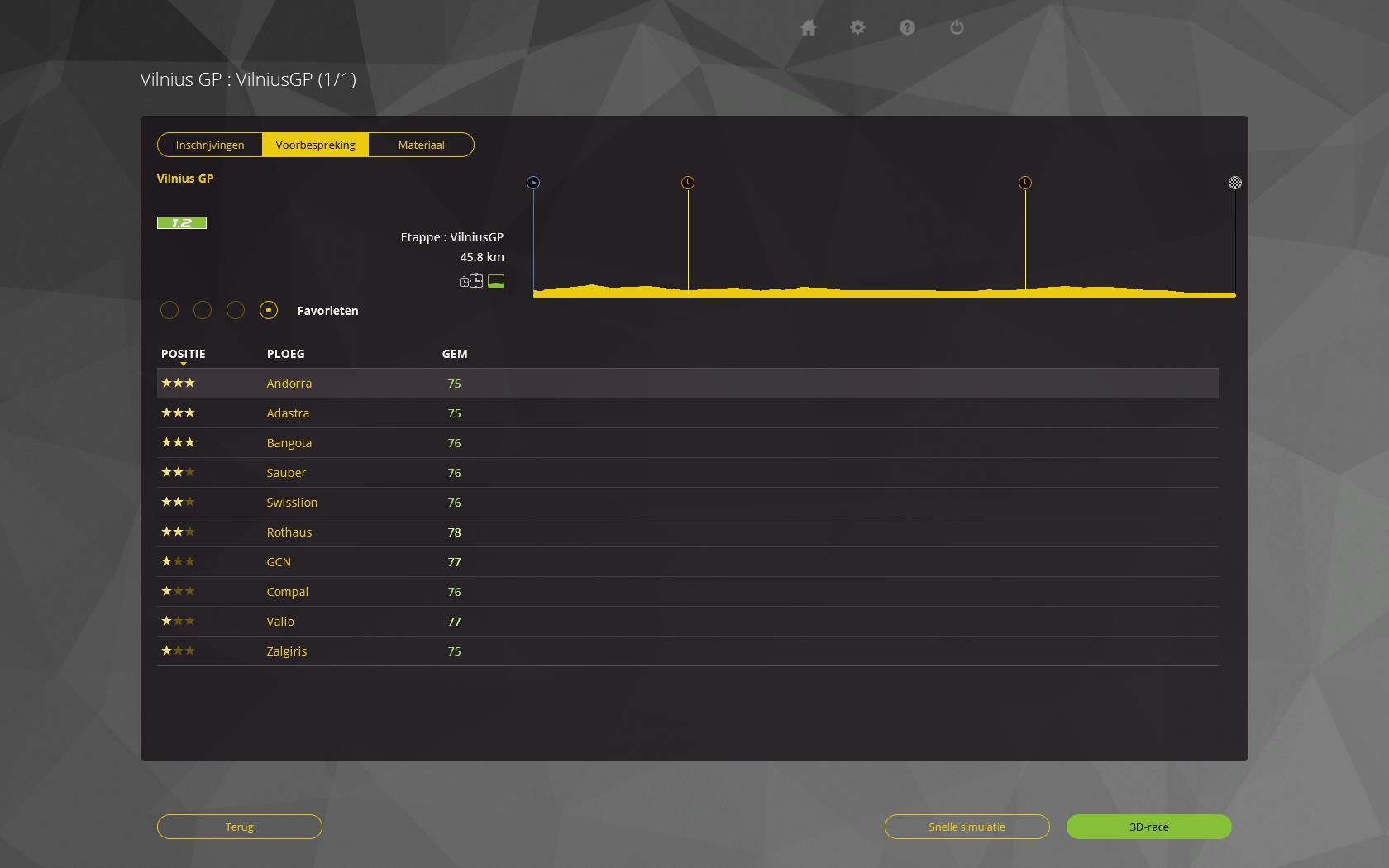The height and width of the screenshot is (868, 1389).
Task: Select the first empty radio button
Action: point(169,310)
